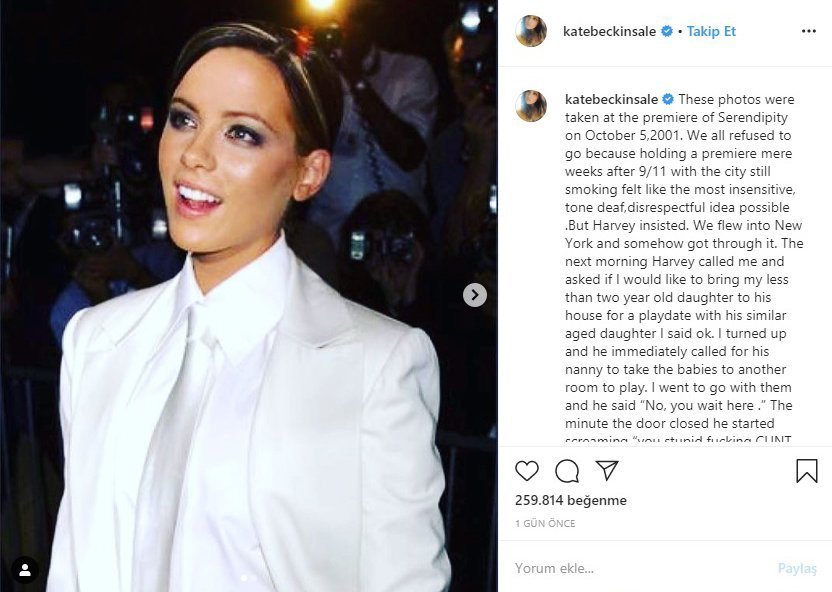Open the 1 GÜN ÖNCE timestamp link
The image size is (832, 592).
[545, 524]
